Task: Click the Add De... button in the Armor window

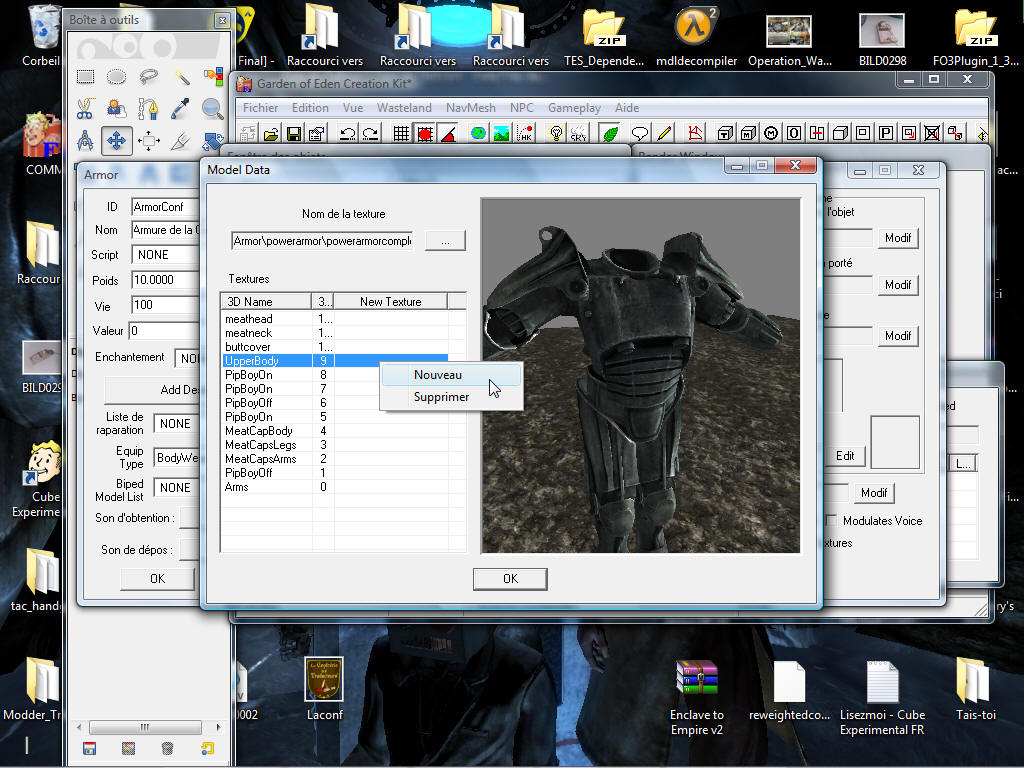Action: tap(152, 390)
